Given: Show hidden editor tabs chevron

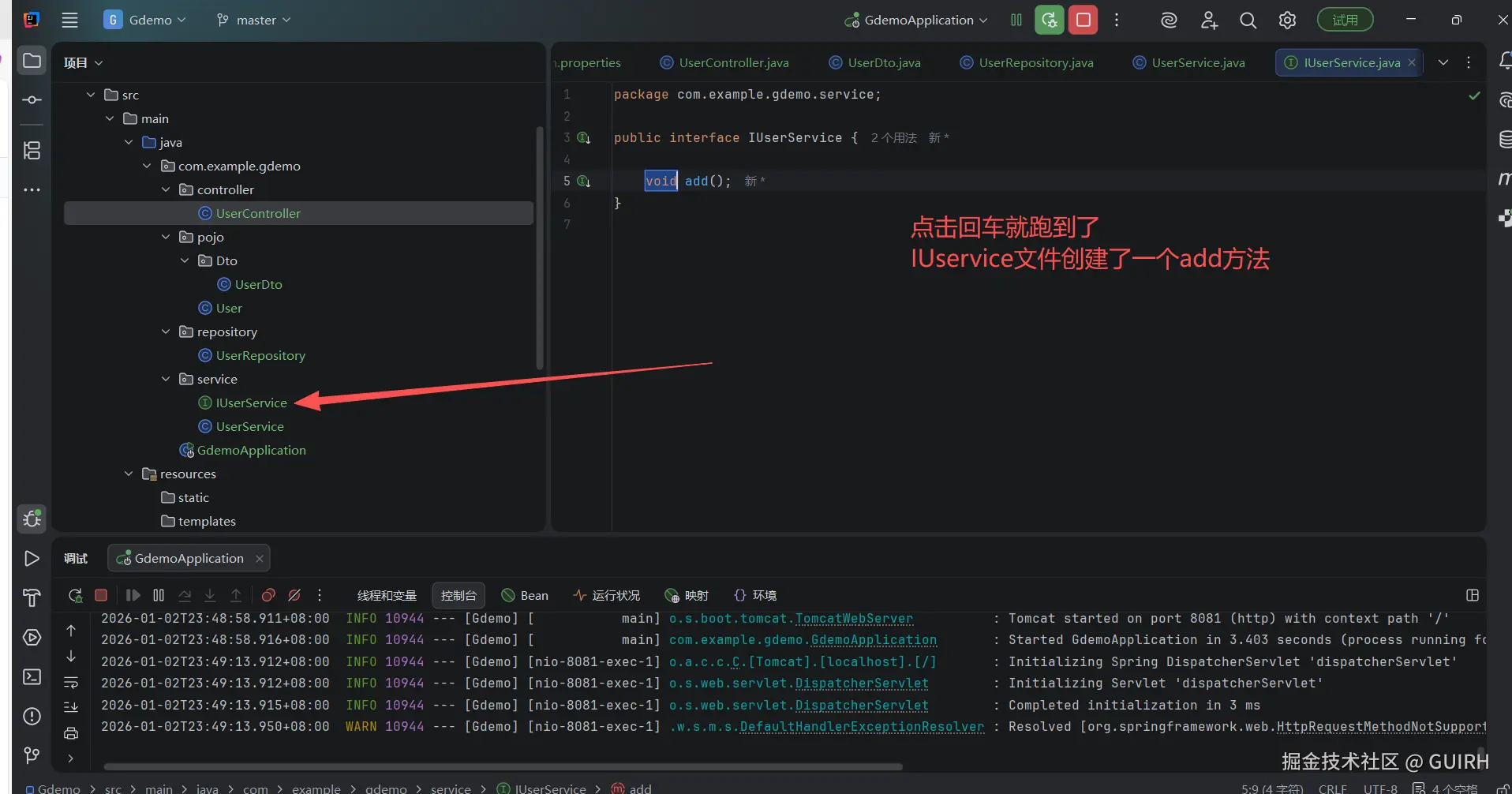Looking at the screenshot, I should click(1443, 62).
